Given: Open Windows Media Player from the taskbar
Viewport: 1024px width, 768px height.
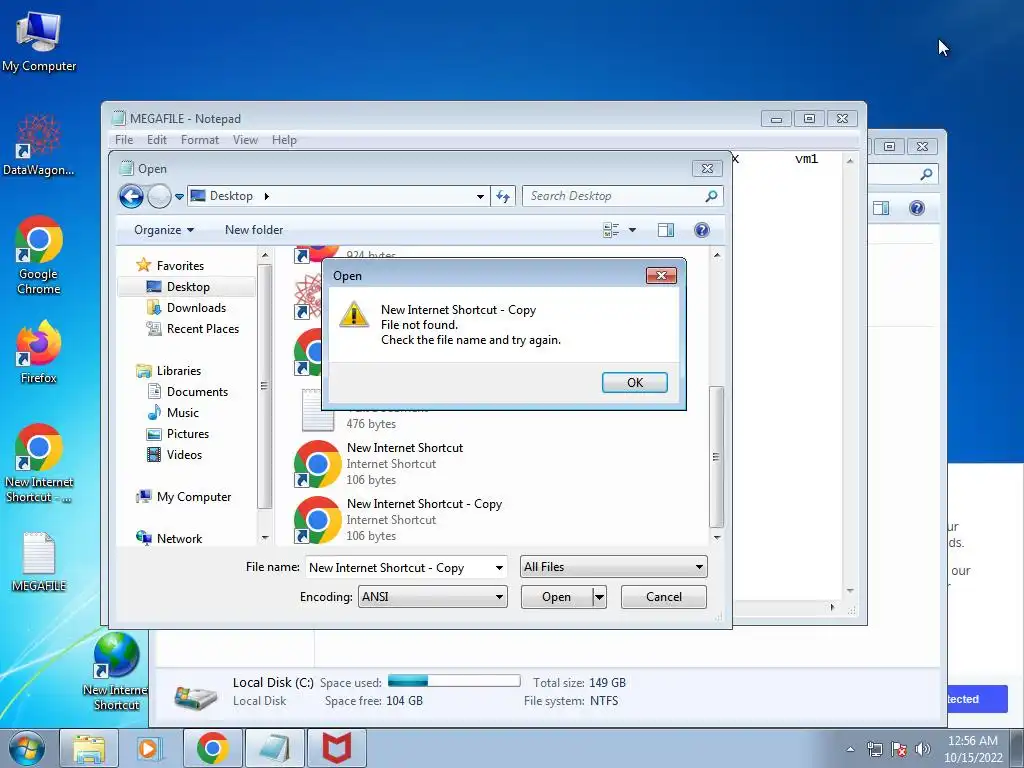Looking at the screenshot, I should tap(149, 748).
